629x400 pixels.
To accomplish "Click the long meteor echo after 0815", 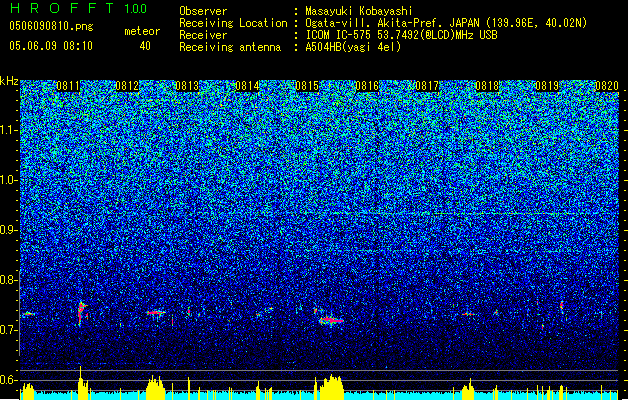I will tap(331, 320).
